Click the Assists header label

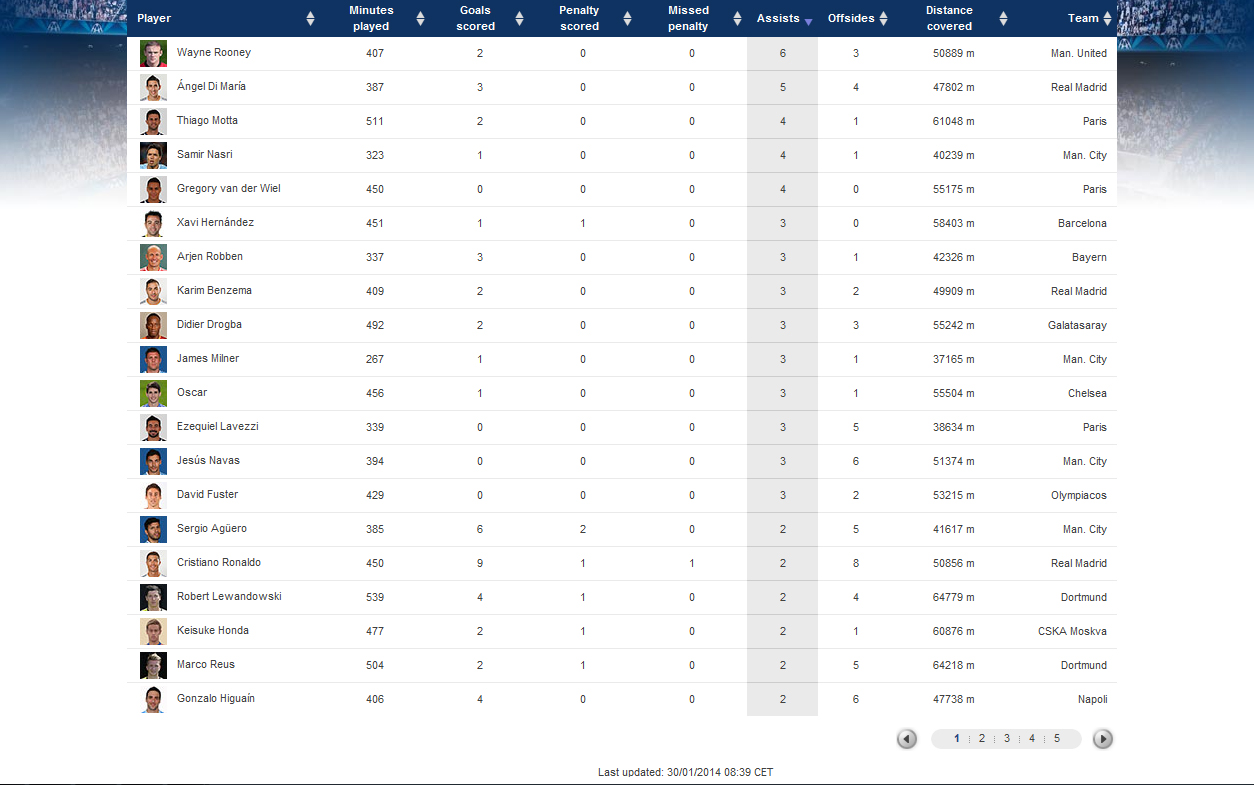click(778, 18)
